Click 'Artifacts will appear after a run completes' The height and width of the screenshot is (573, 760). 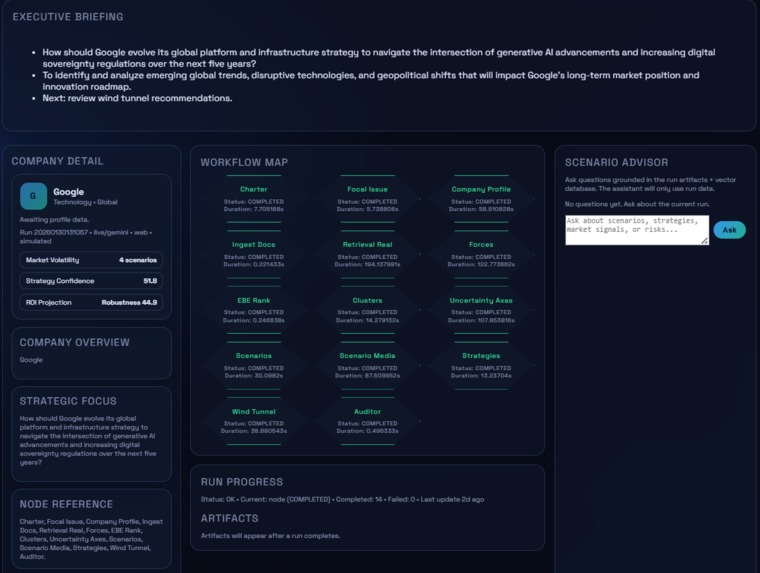[270, 536]
